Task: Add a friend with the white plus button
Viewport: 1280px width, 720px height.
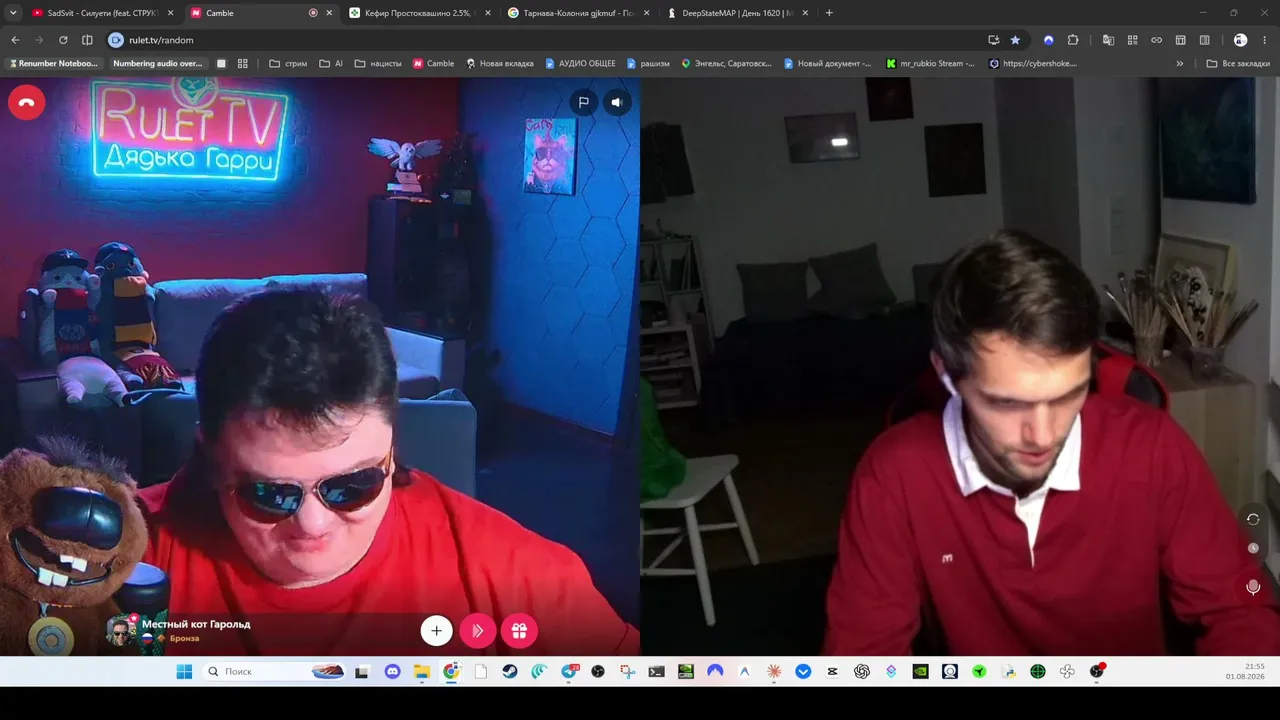Action: (x=436, y=630)
